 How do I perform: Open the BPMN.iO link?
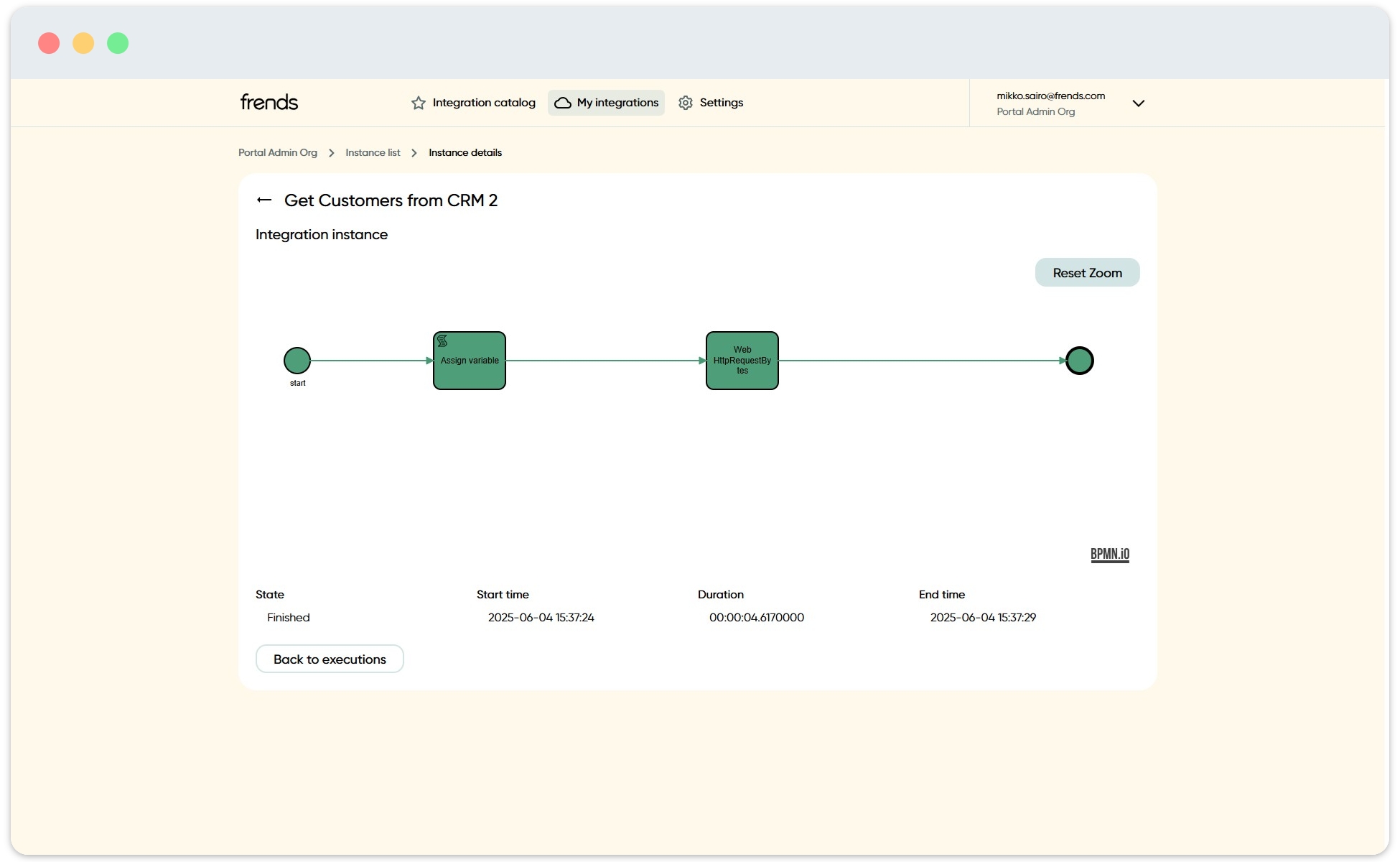(1109, 554)
